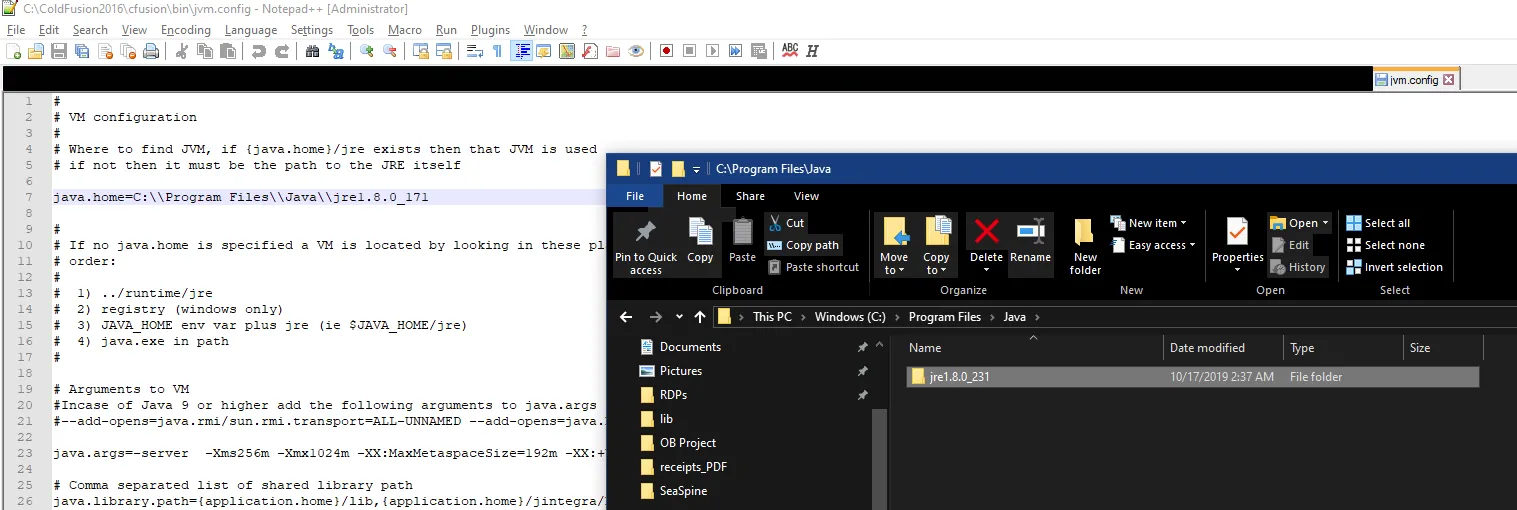This screenshot has width=1517, height=510.
Task: Click the Print icon in Notepad++ toolbar
Action: click(x=150, y=51)
